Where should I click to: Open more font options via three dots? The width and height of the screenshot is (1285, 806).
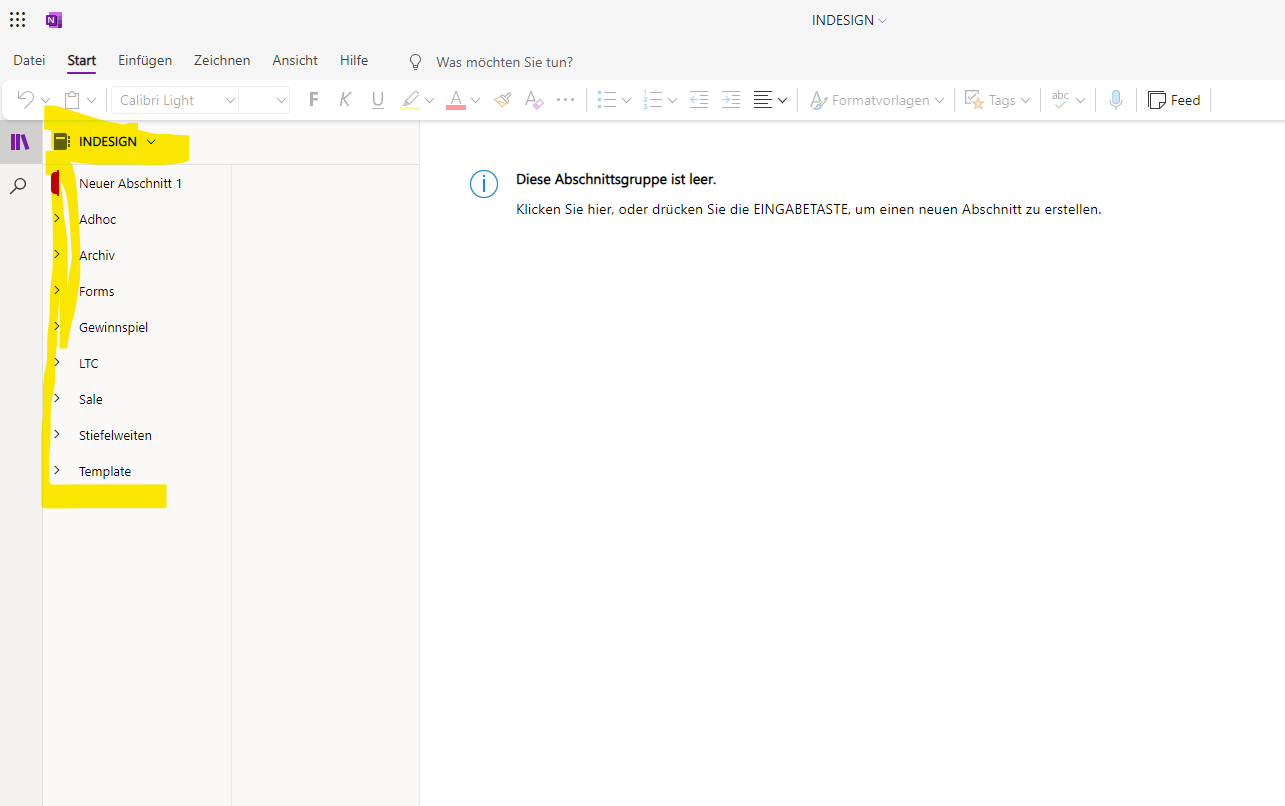coord(566,100)
